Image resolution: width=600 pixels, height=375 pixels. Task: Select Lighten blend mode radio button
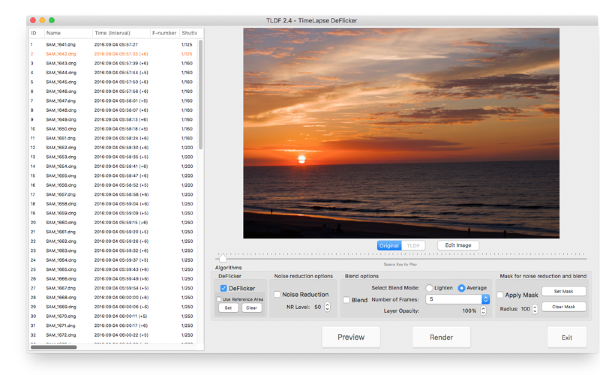(x=429, y=288)
